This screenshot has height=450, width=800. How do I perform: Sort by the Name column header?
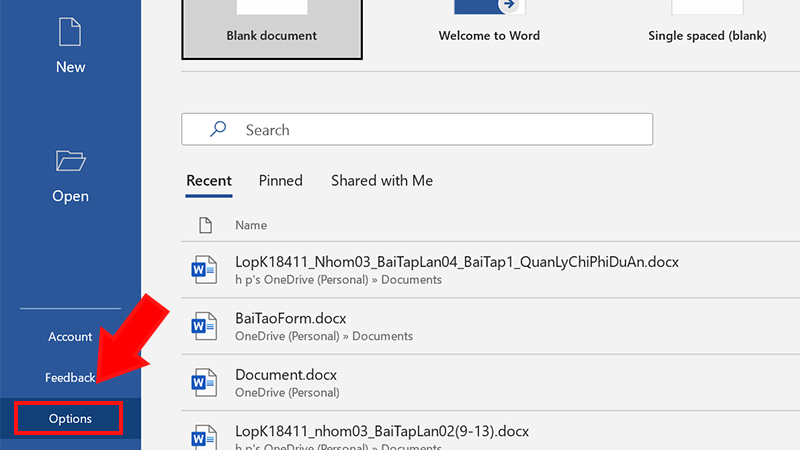251,225
